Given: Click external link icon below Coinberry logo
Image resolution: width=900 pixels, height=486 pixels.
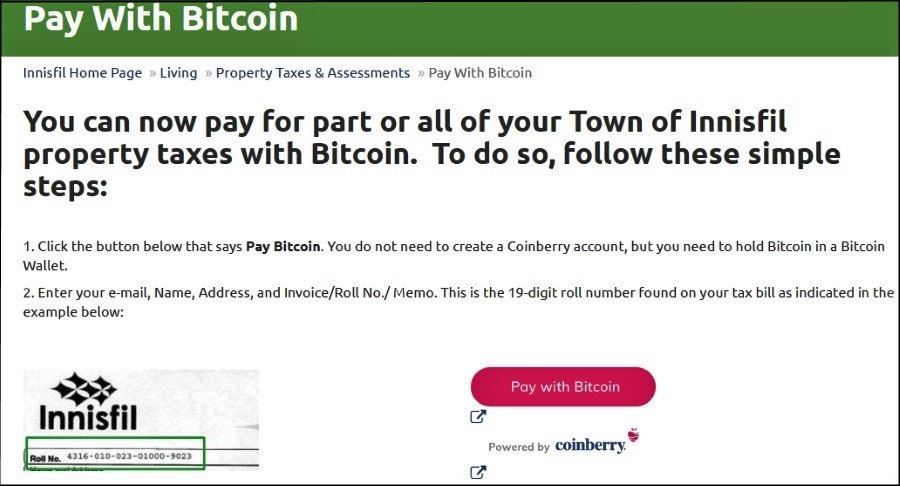Looking at the screenshot, I should coord(478,472).
